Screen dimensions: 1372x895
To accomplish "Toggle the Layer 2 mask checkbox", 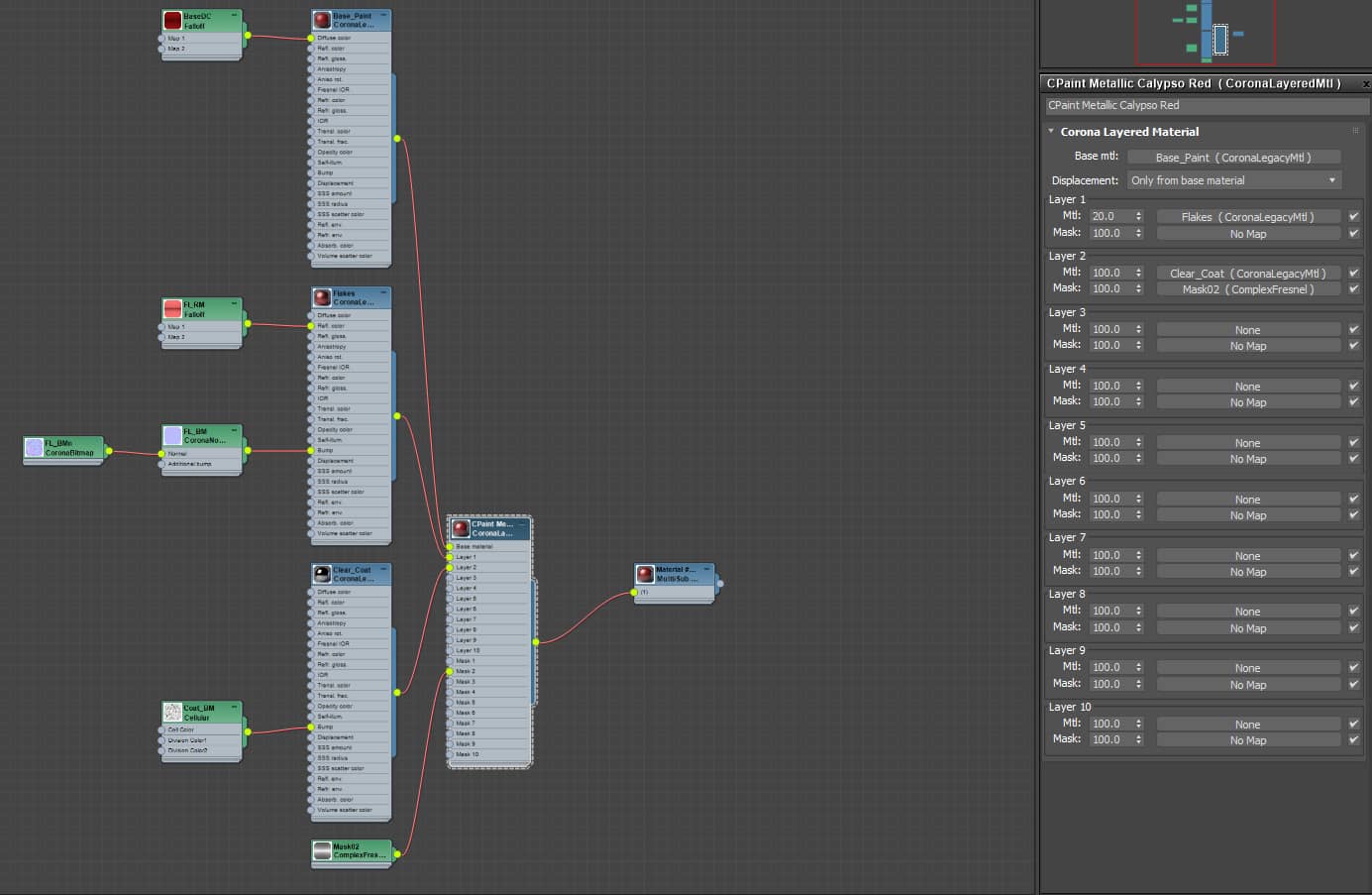I will click(1353, 289).
